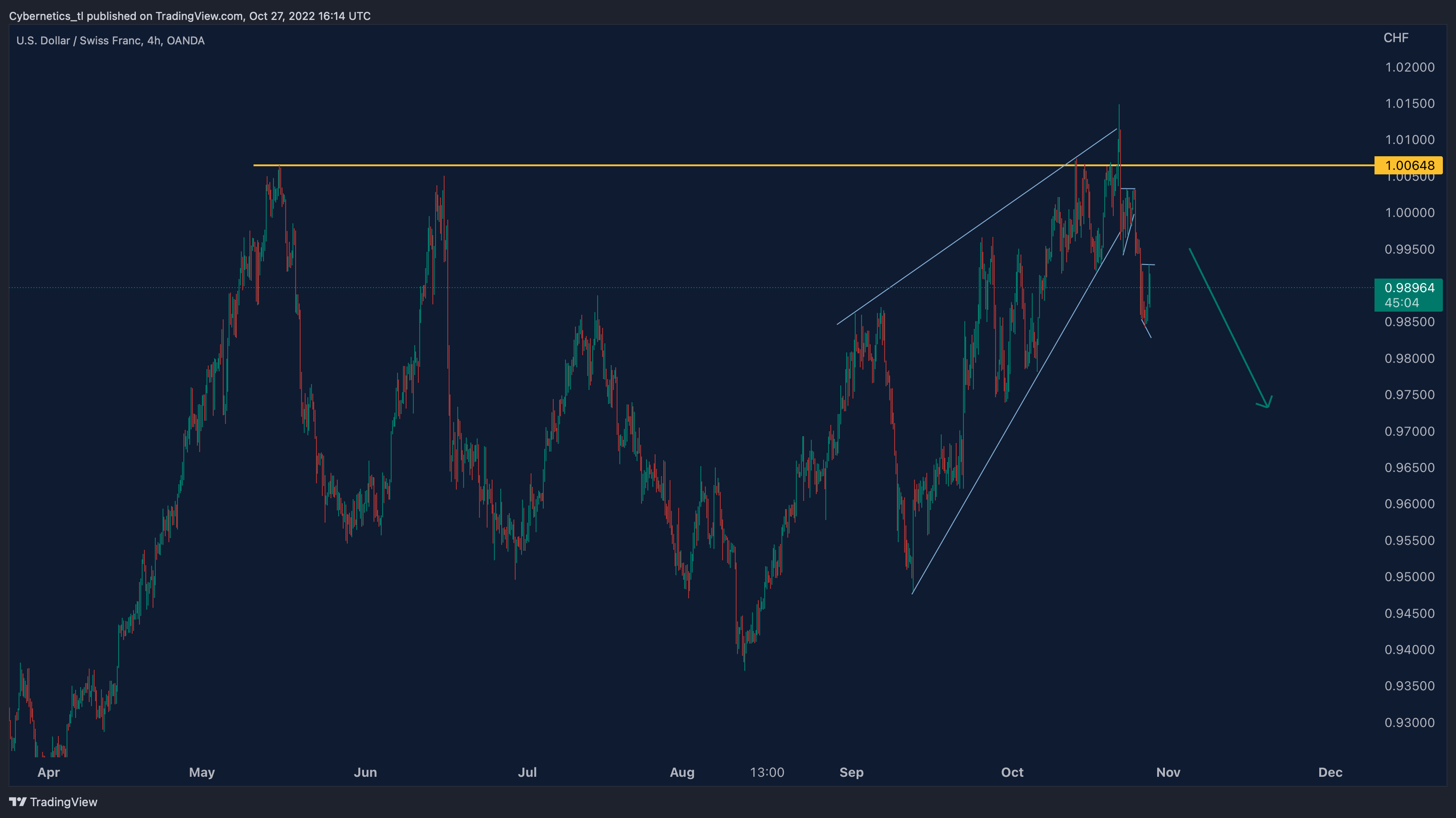Click the Nov label on time axis
Screen dimensions: 1456x818
(x=1169, y=772)
